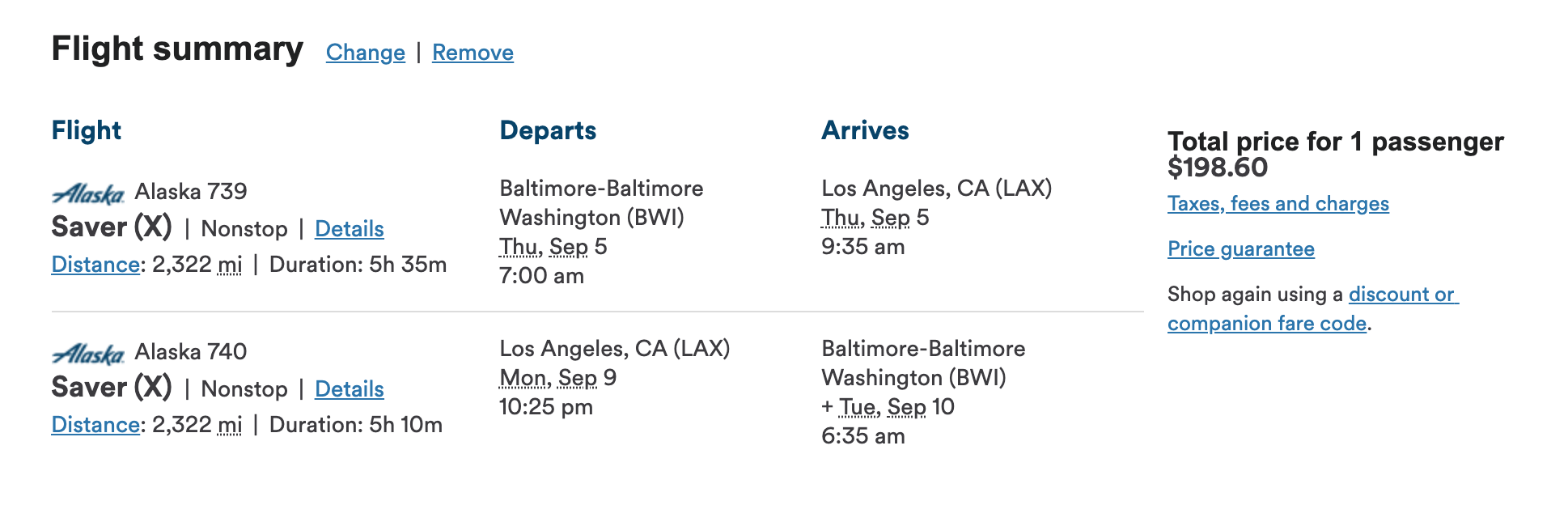Click the Thu departure date abbreviation

[519, 247]
